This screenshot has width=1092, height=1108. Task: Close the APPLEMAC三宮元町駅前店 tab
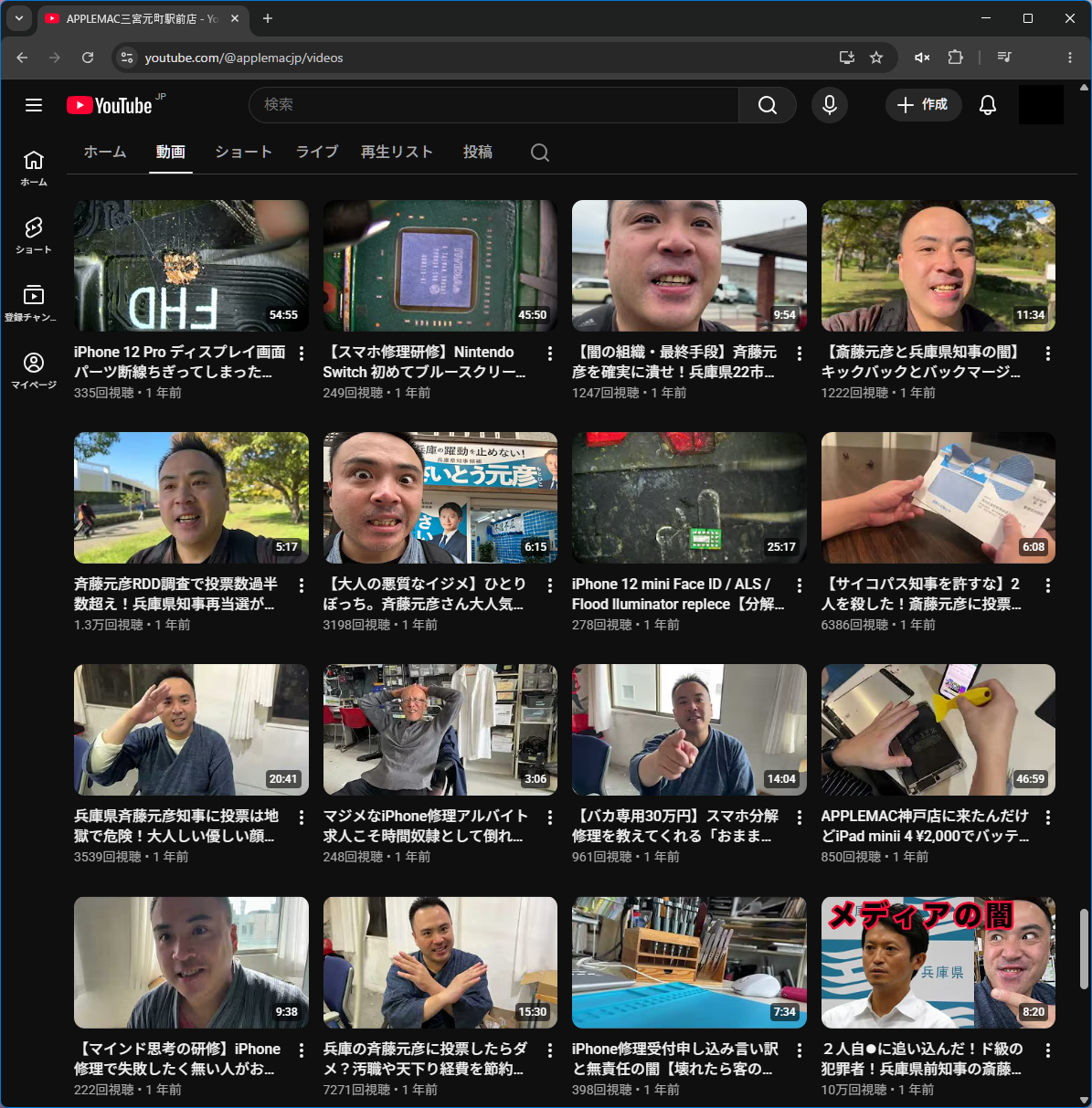point(235,18)
